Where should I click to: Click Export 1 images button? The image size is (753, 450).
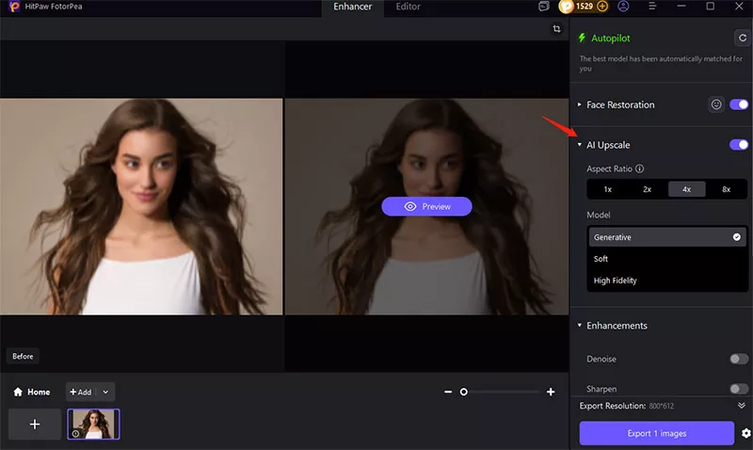[x=656, y=433]
